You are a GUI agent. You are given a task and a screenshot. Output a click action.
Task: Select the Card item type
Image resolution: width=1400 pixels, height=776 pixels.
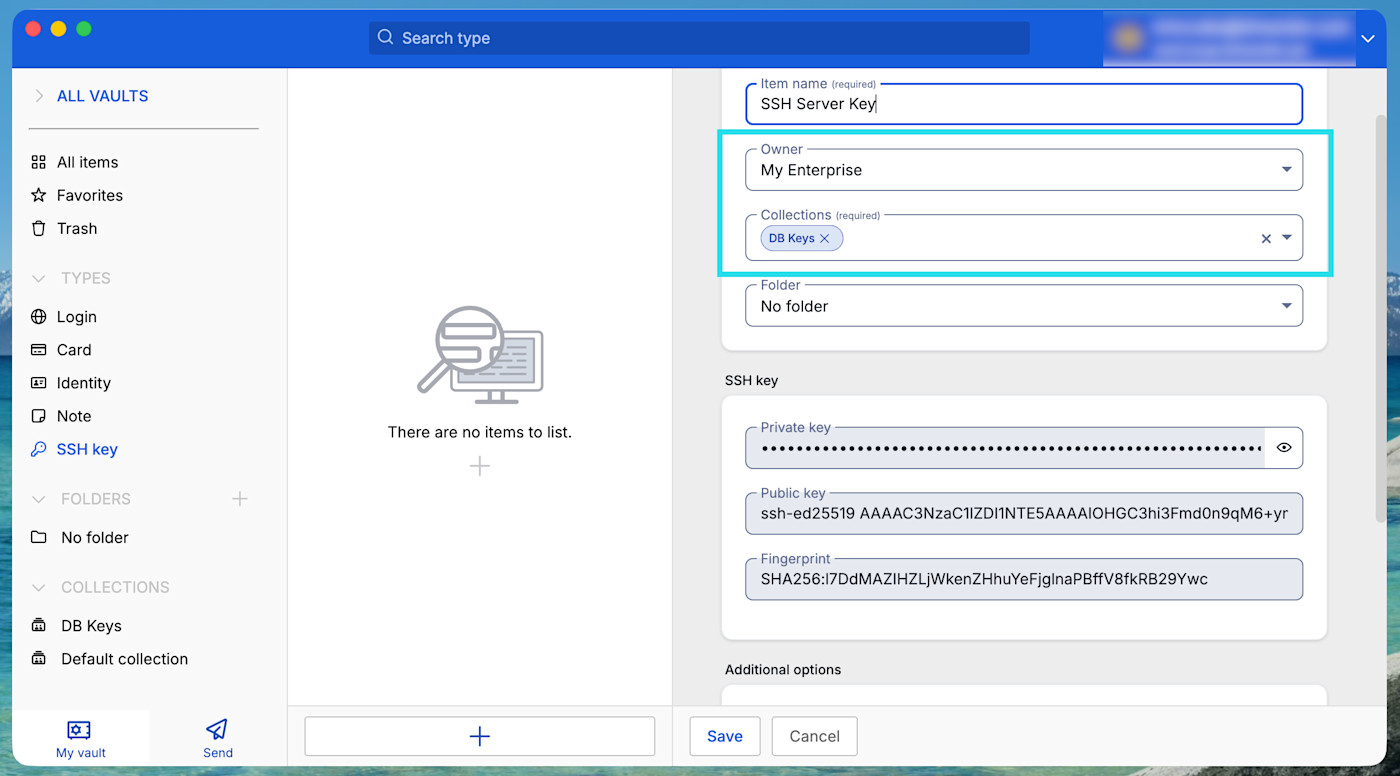pyautogui.click(x=72, y=349)
